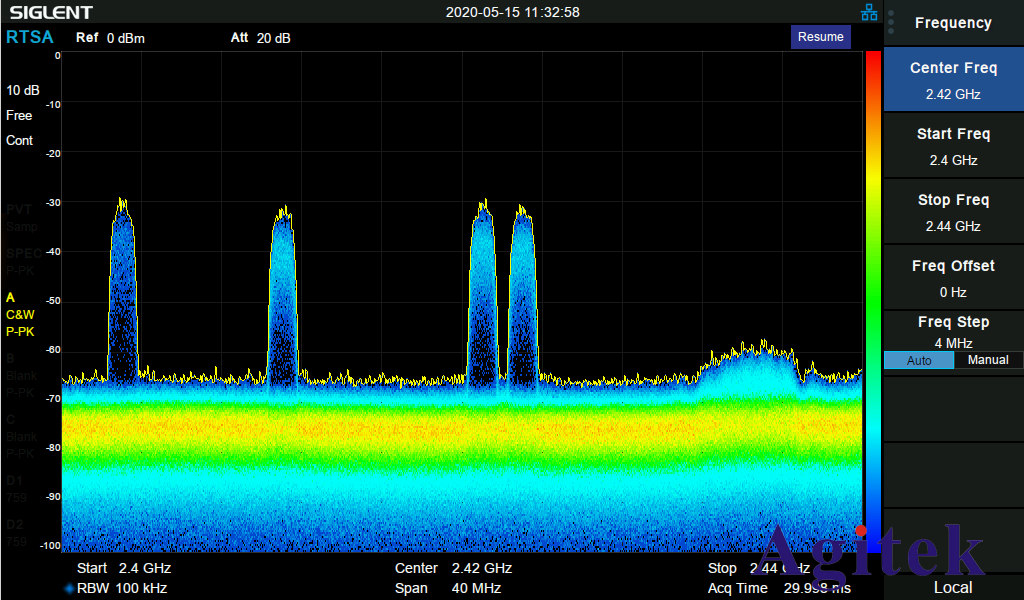
Task: Open the Center Freq 2.42 GHz setting
Action: [953, 81]
